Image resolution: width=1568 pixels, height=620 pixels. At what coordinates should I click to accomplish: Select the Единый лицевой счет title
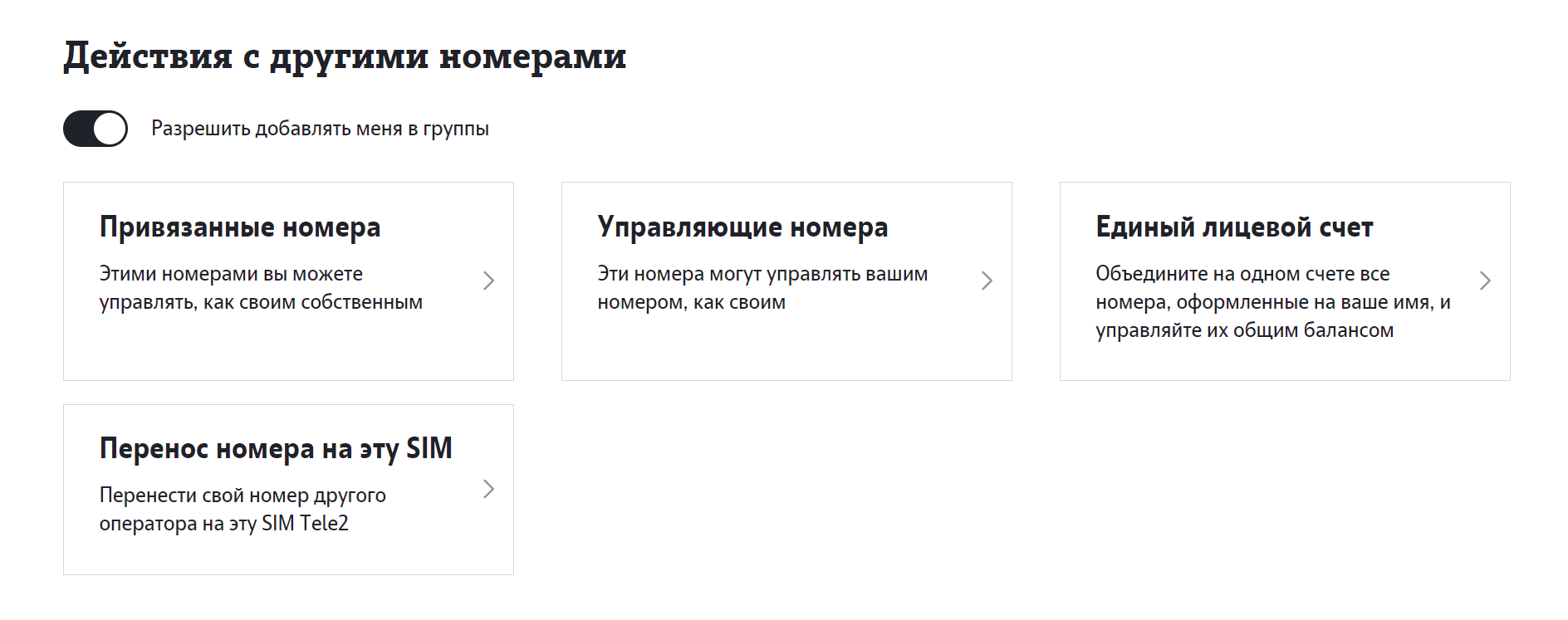coord(1234,227)
